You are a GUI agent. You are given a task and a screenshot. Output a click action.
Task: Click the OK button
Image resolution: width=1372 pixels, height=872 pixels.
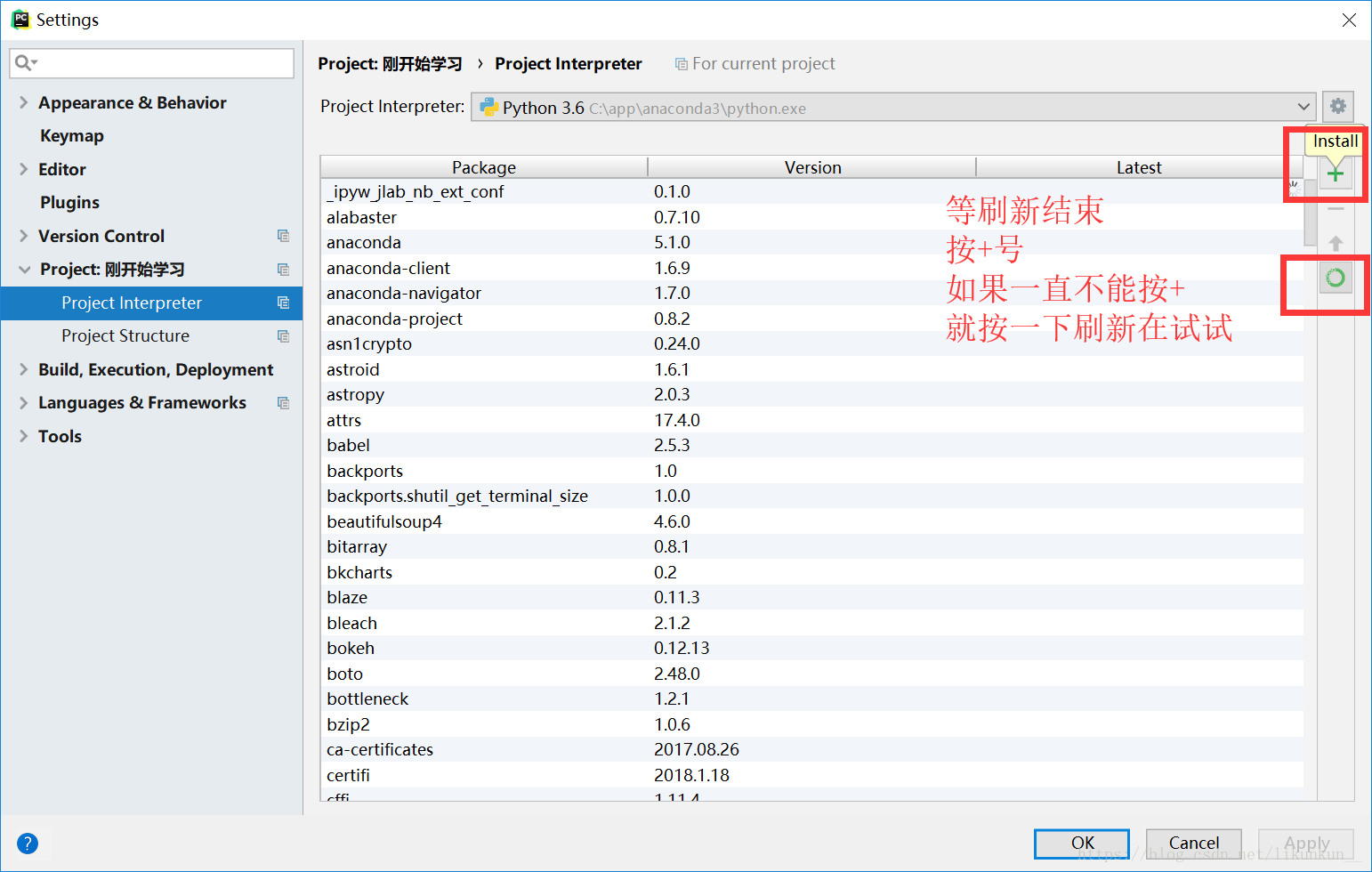click(x=1082, y=844)
